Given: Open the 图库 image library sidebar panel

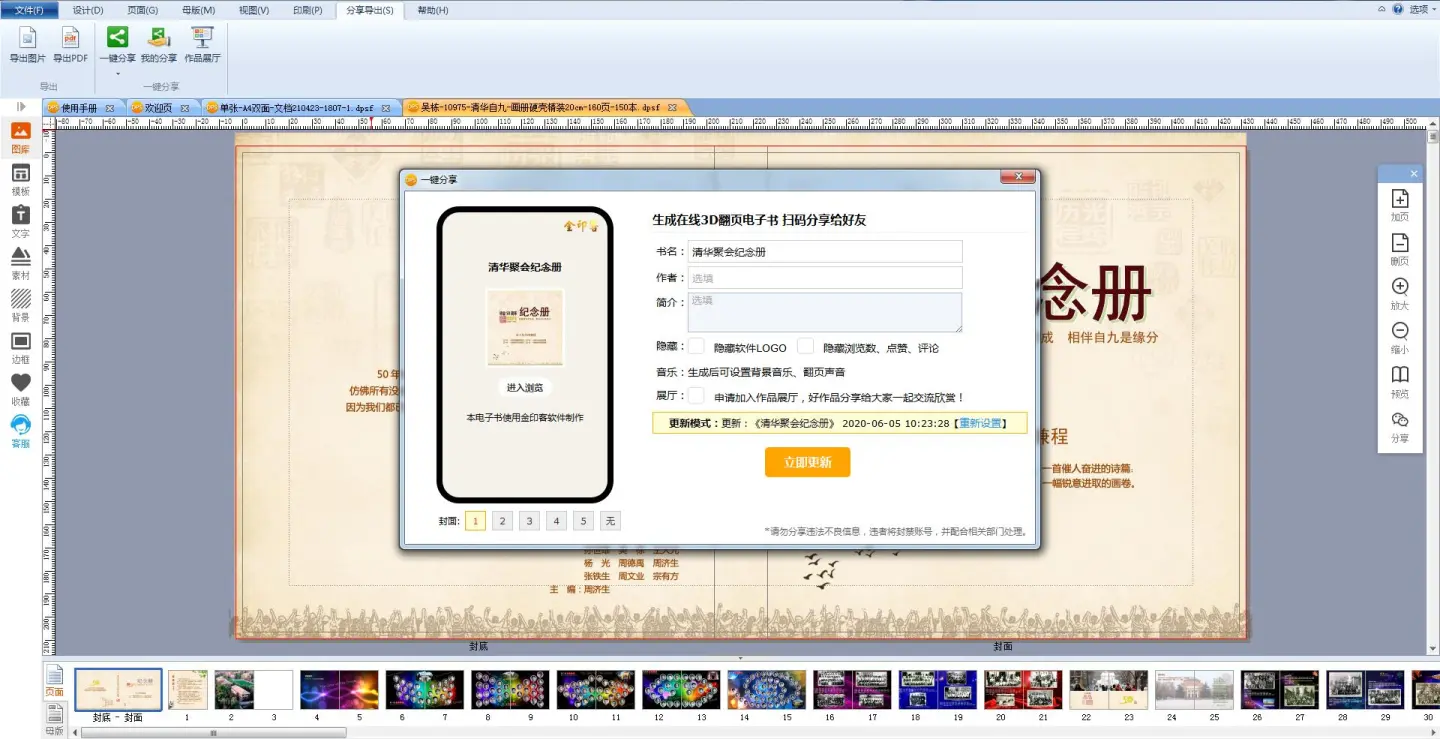Looking at the screenshot, I should click(20, 138).
